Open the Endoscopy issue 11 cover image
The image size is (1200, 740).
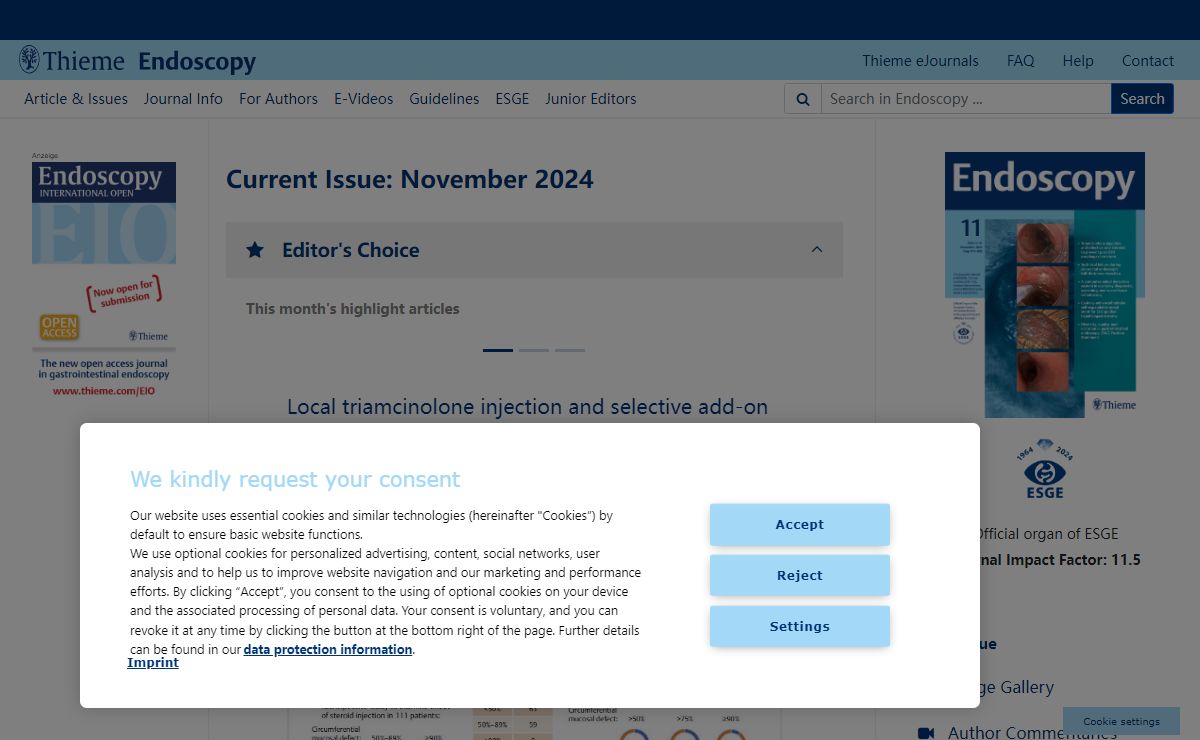pos(1045,285)
